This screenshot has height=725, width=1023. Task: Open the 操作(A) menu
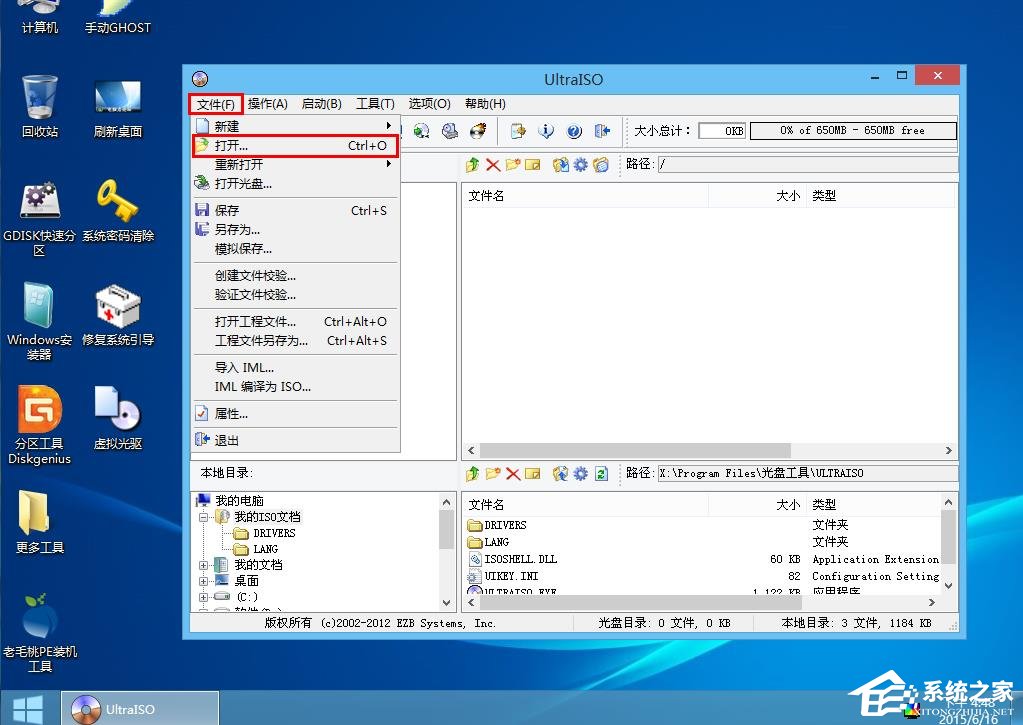(267, 103)
